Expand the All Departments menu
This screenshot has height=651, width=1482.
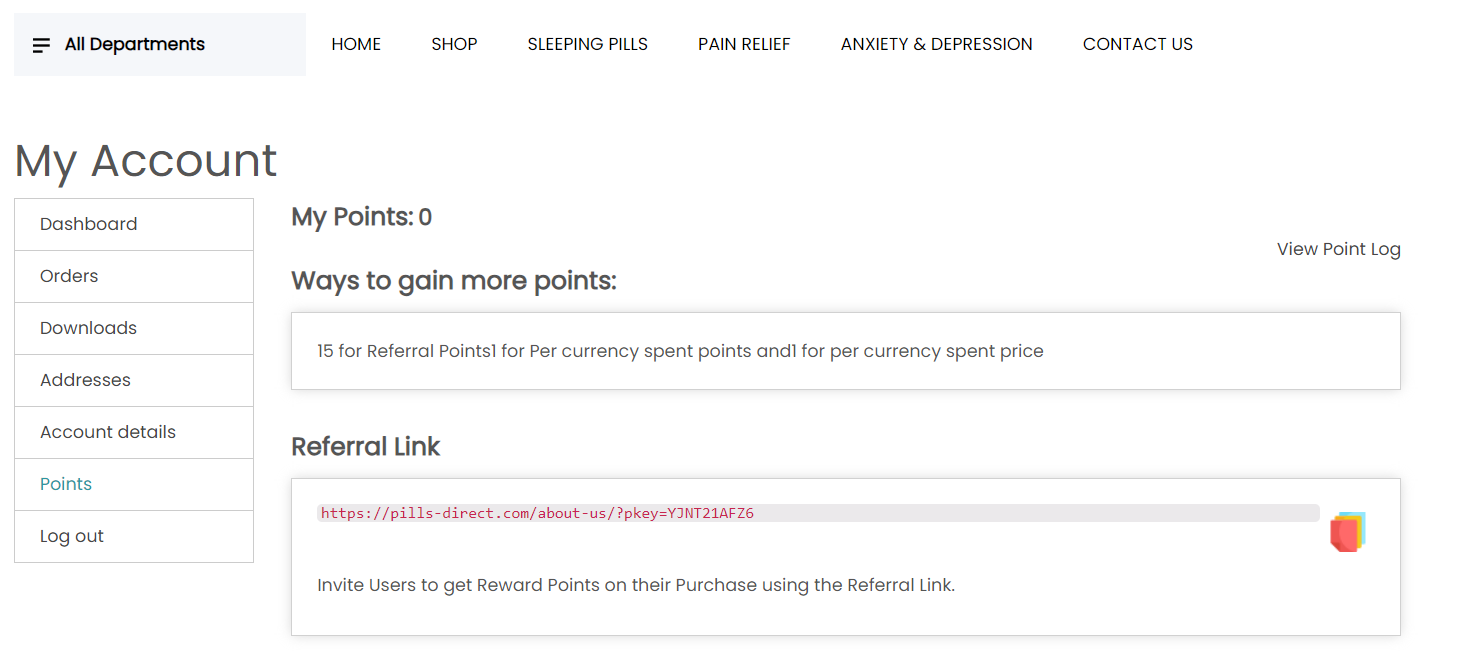coord(160,44)
